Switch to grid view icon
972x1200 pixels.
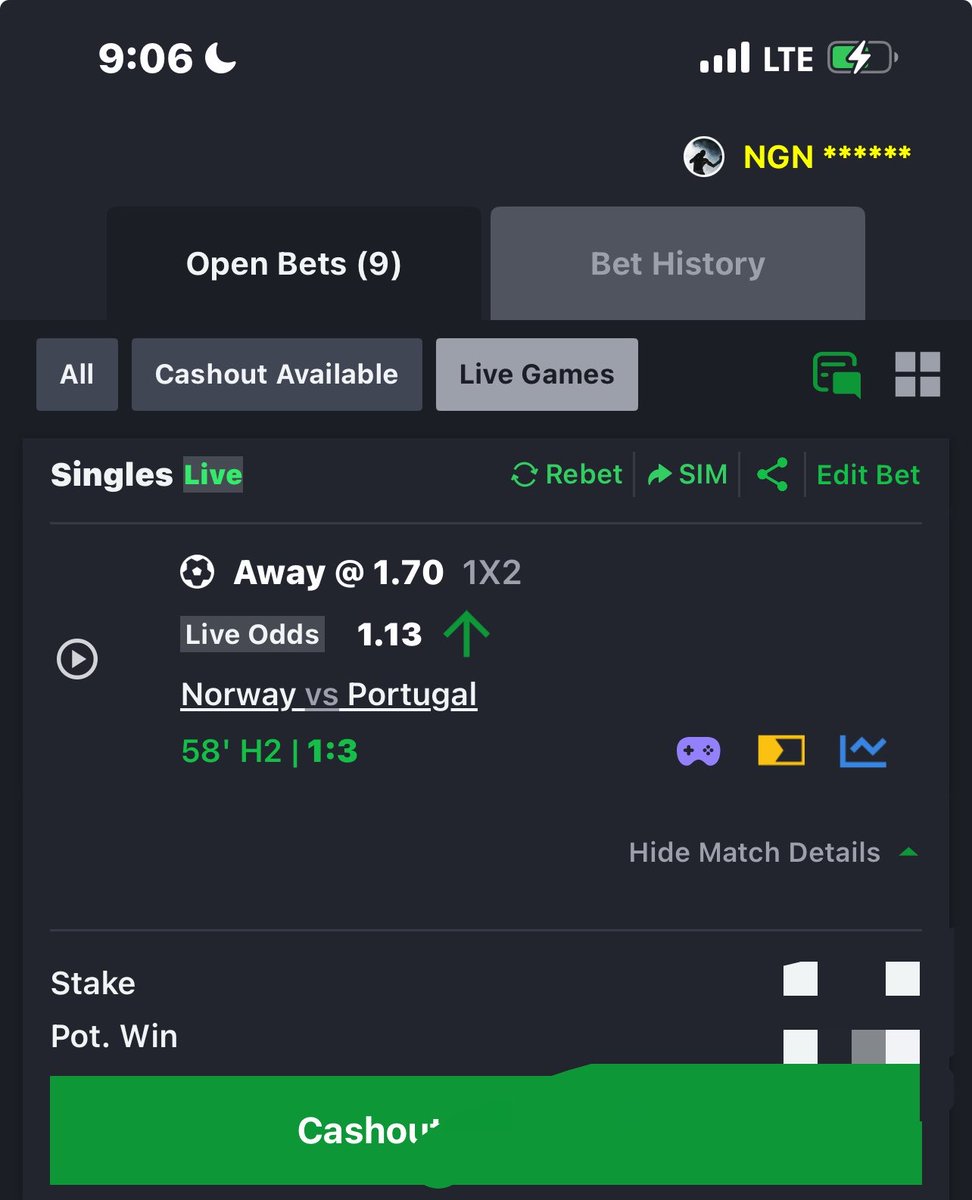point(917,375)
